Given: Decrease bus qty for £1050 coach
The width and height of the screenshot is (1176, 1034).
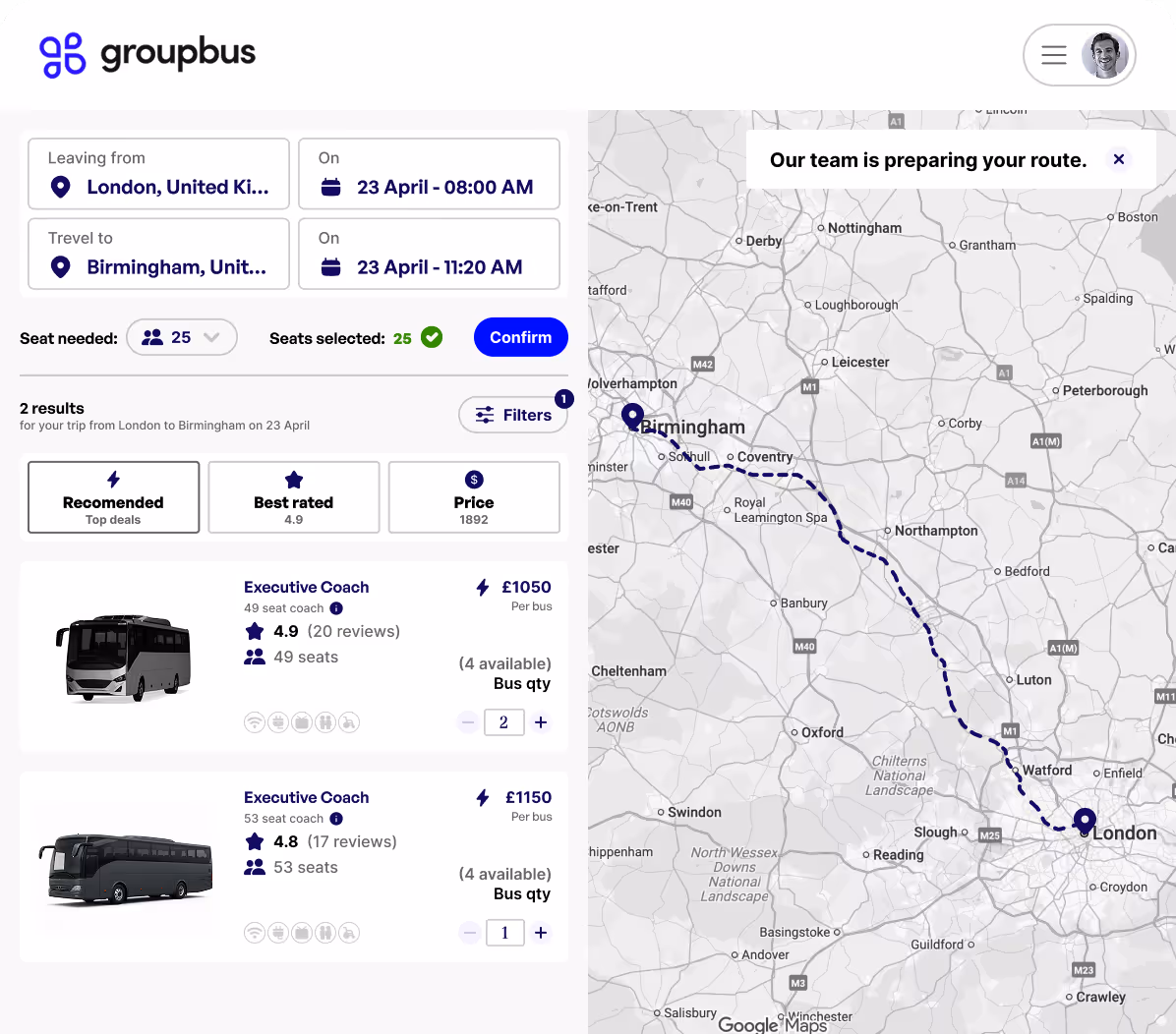Looking at the screenshot, I should pos(468,722).
